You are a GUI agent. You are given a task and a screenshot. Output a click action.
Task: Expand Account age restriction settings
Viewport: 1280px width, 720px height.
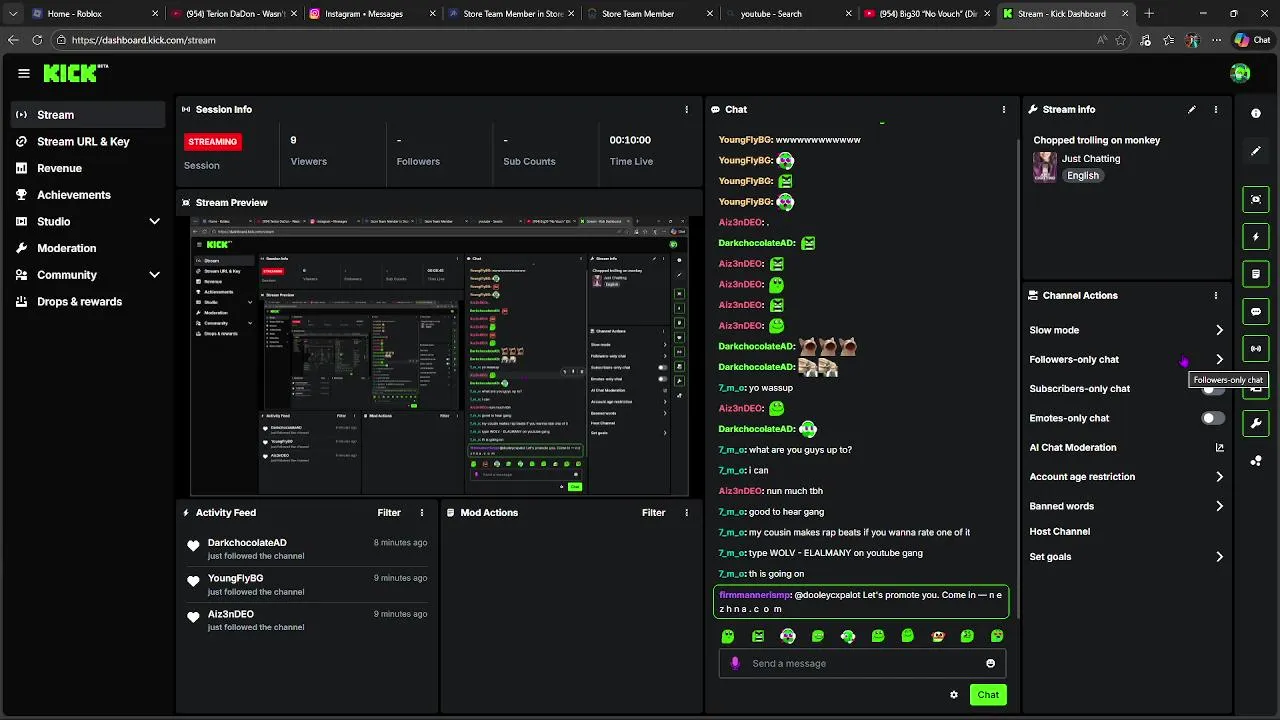(x=1219, y=477)
